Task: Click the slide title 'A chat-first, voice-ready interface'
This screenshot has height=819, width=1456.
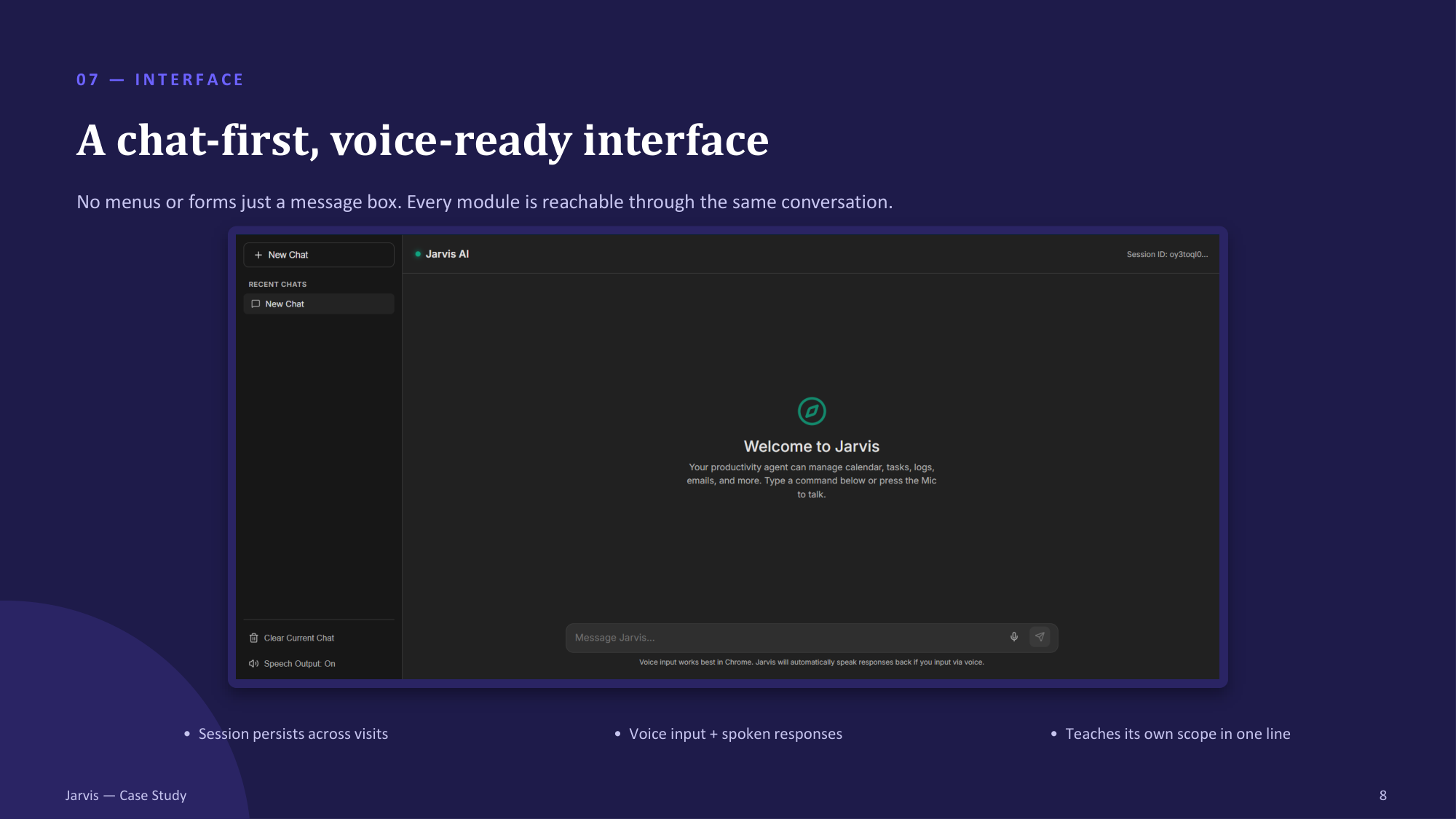Action: click(x=423, y=141)
